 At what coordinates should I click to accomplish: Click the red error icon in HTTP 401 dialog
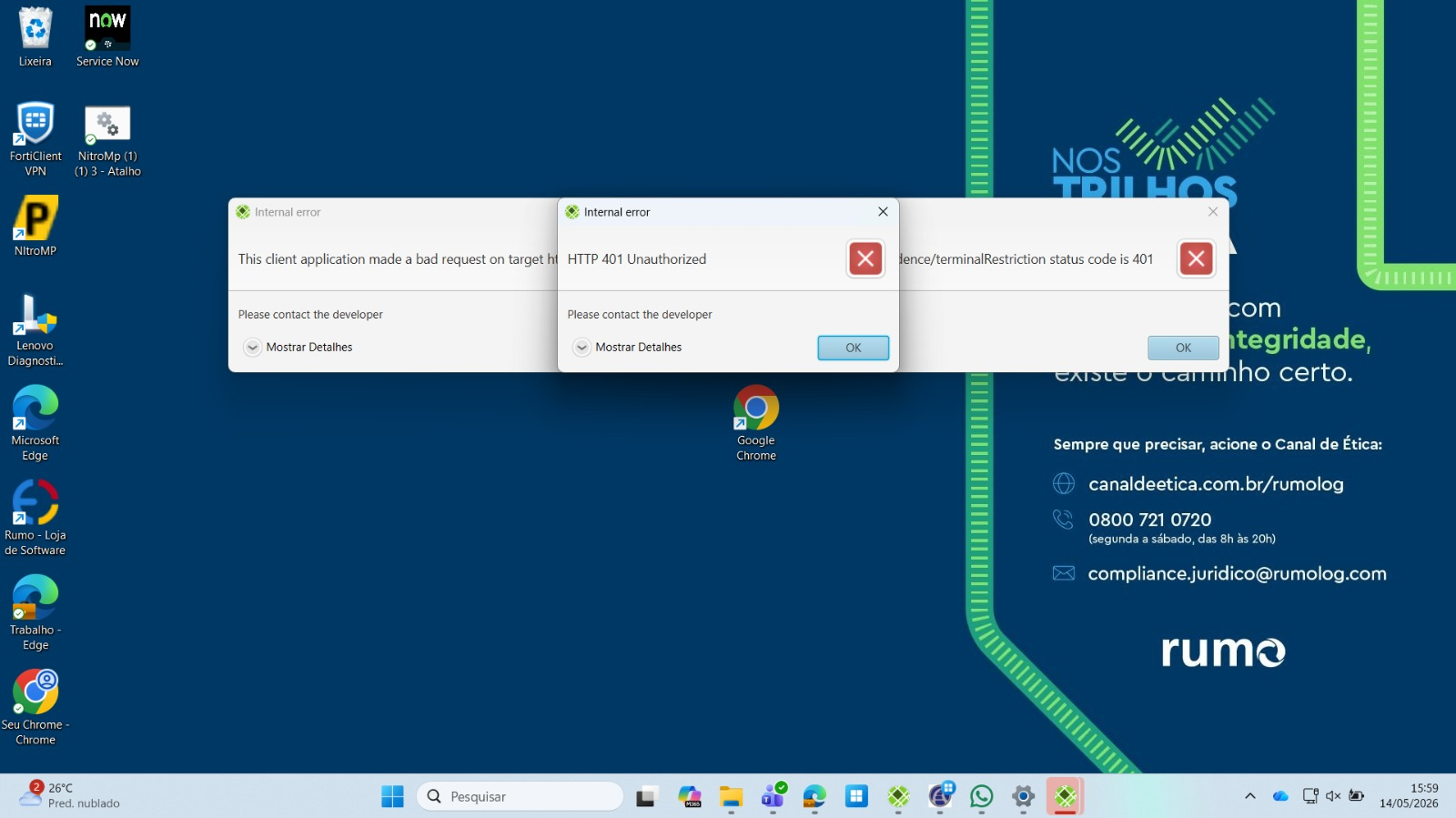(x=865, y=259)
